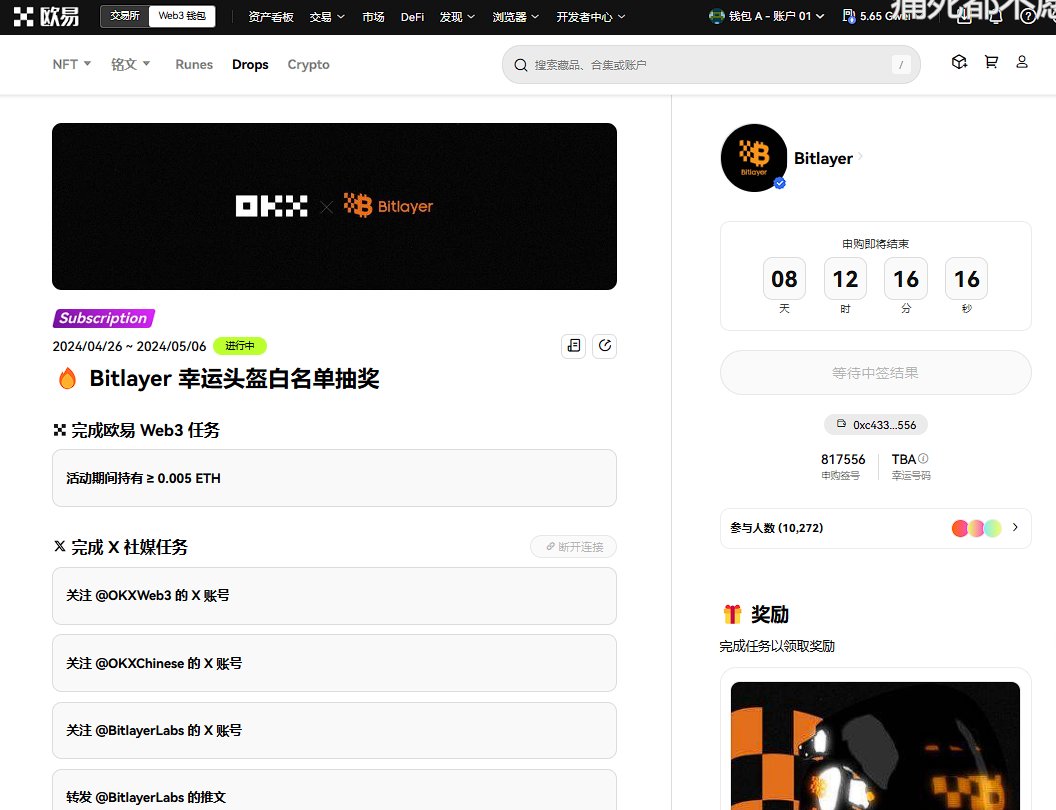
Task: Click the verified badge on Bitlayer avatar
Action: (779, 183)
